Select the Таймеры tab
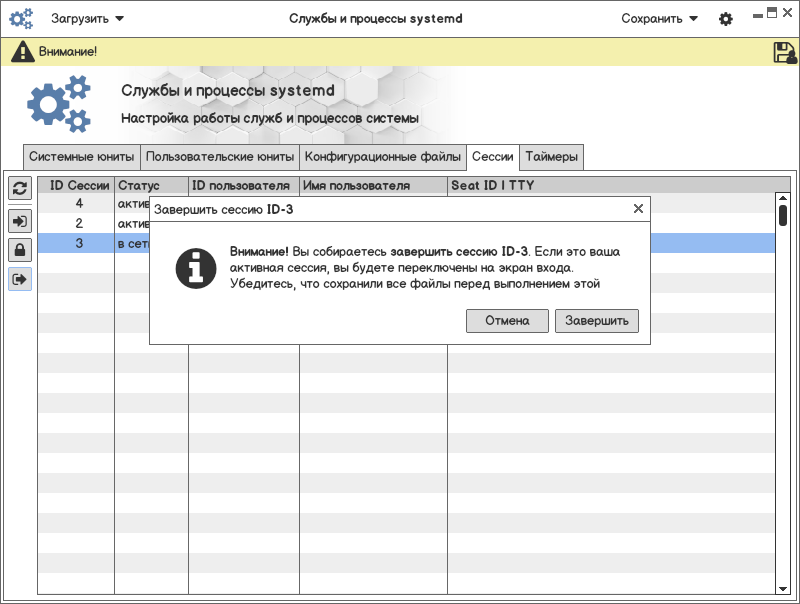The image size is (800, 604). 551,157
